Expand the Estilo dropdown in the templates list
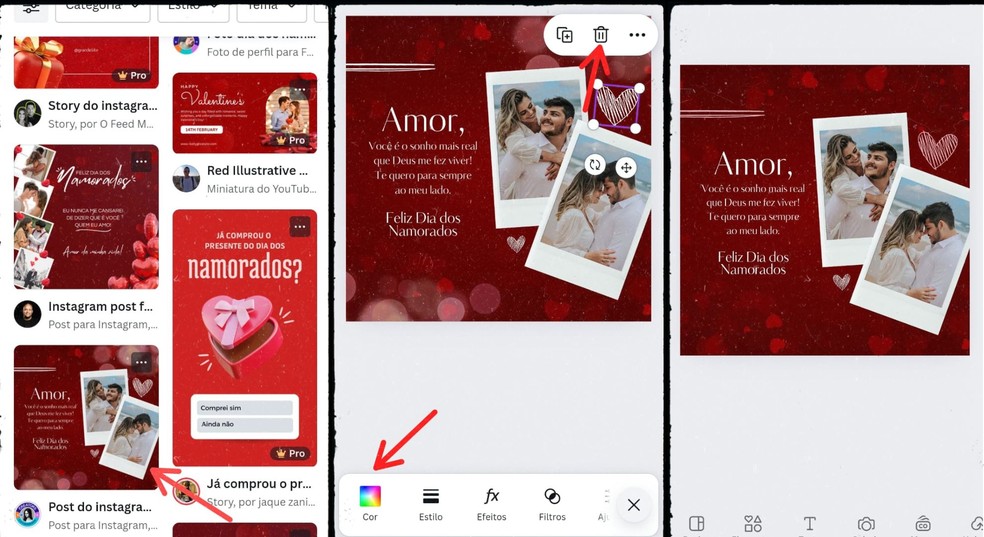 coord(193,9)
